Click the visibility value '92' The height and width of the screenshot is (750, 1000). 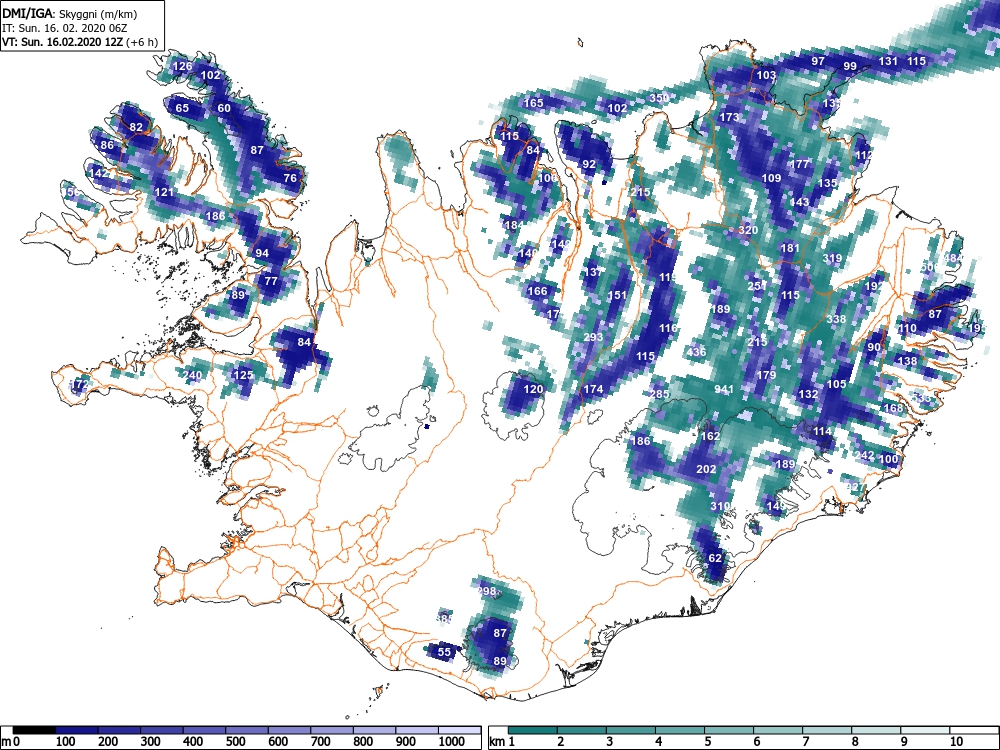[589, 164]
